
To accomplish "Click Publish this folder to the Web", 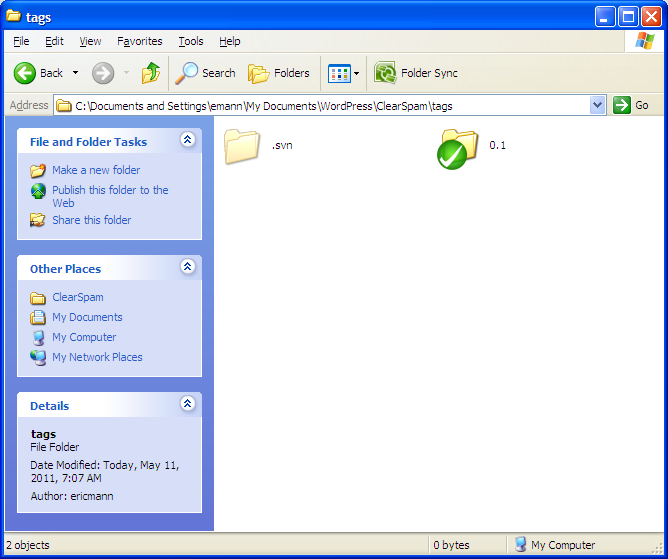I will pyautogui.click(x=110, y=196).
